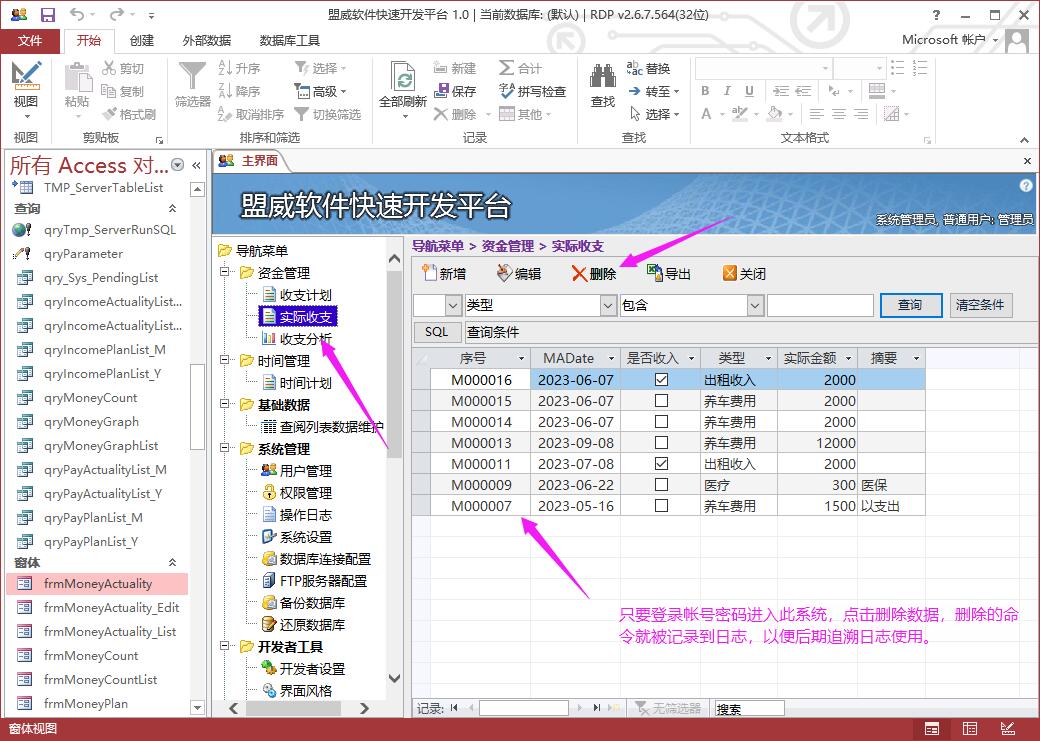This screenshot has height=741, width=1040.
Task: Collapse the 查询 group in navigation pane
Action: (x=172, y=208)
